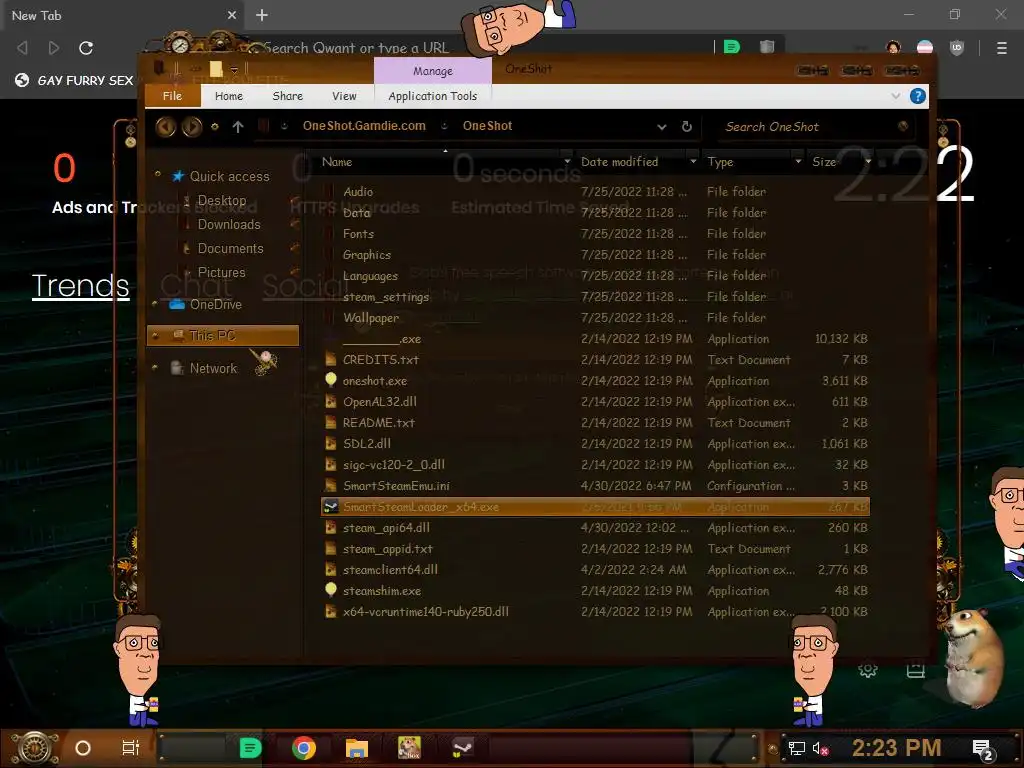Open the File ribbon tab
This screenshot has height=768, width=1024.
click(172, 96)
